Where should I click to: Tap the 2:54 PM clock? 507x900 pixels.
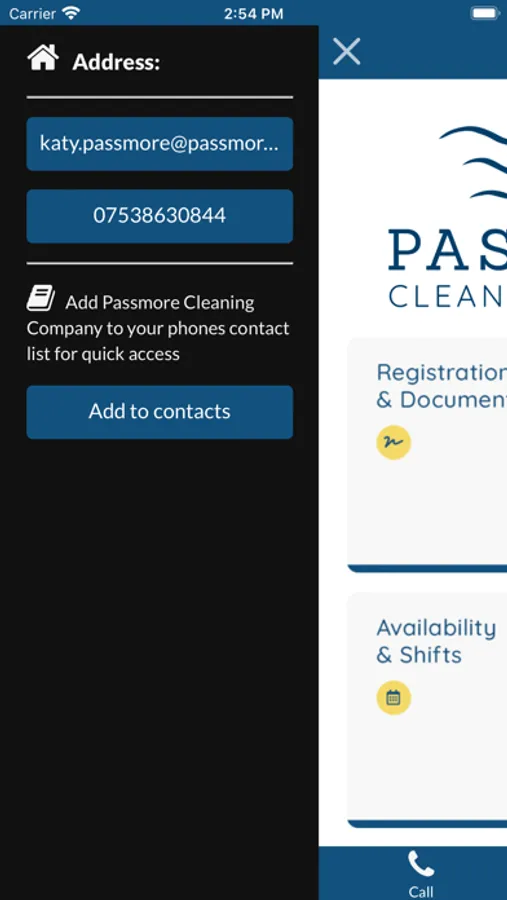point(253,14)
